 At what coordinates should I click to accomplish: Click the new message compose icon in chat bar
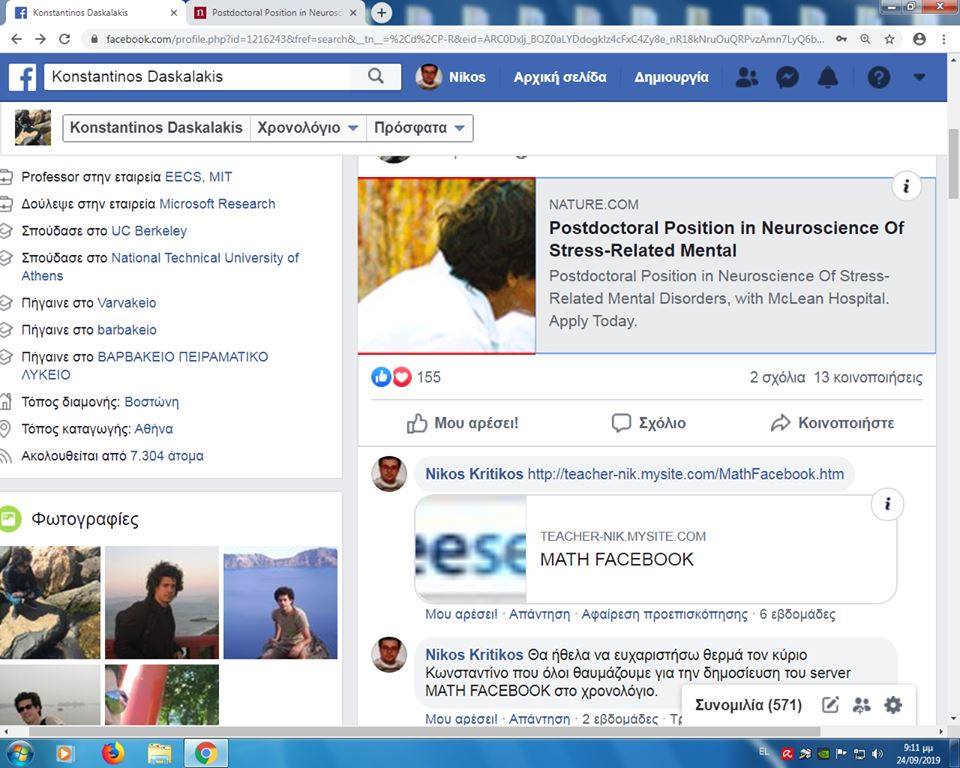[x=830, y=705]
